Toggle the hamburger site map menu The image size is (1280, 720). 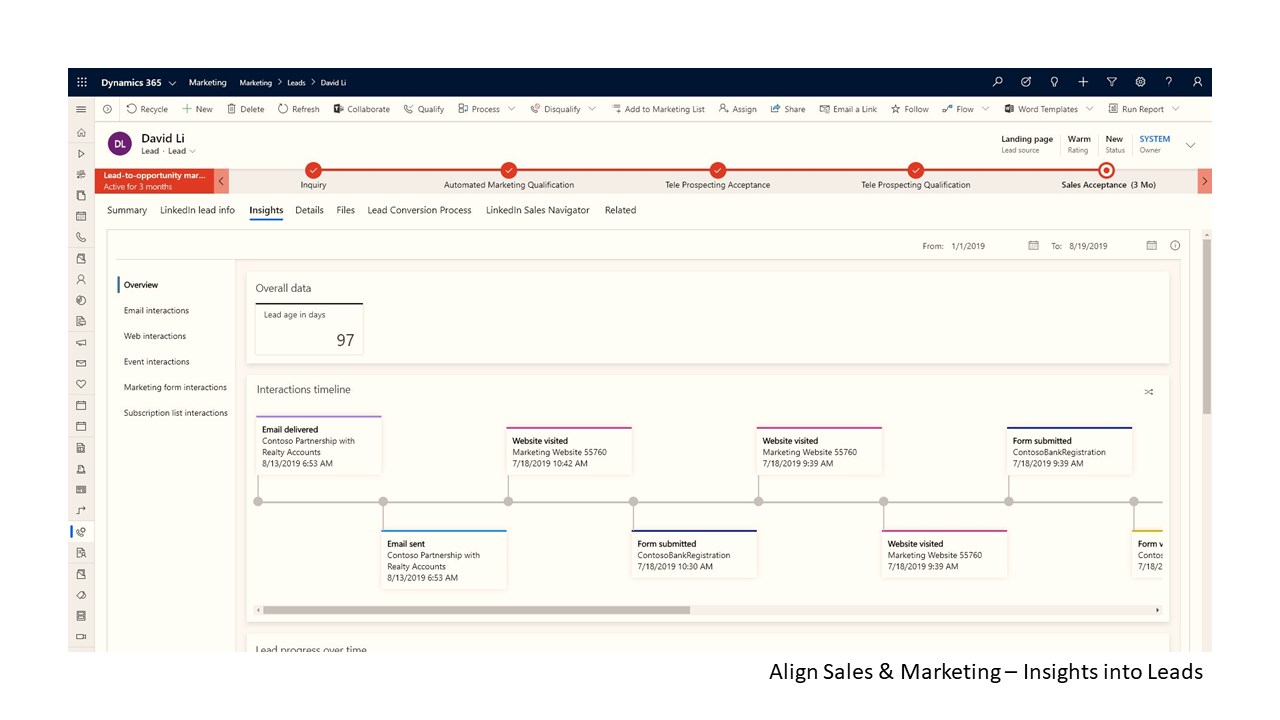(x=81, y=109)
